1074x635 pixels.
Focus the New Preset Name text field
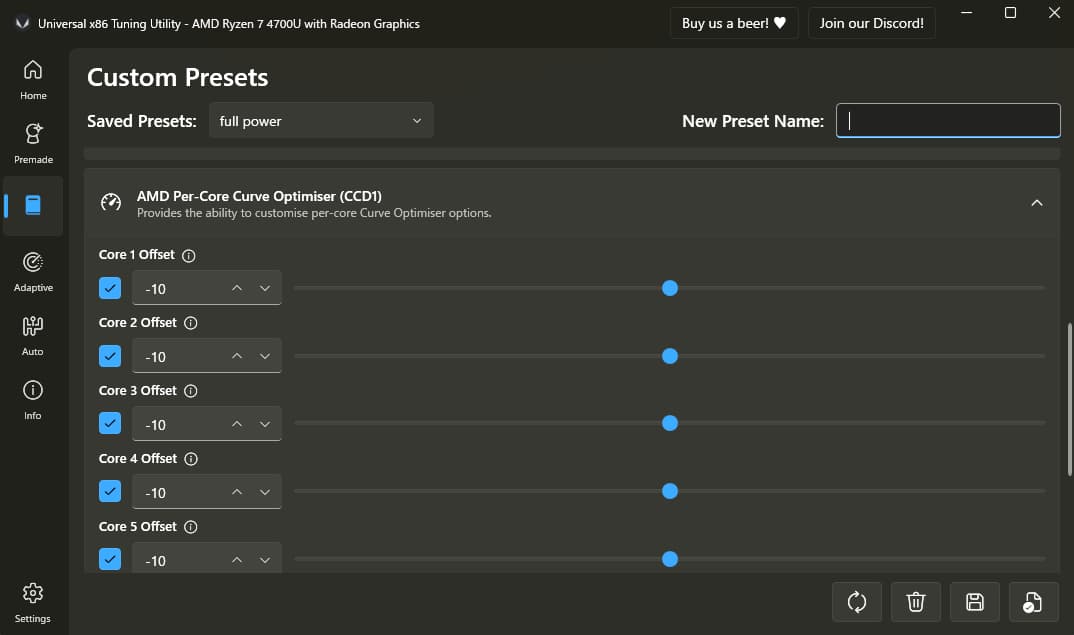948,121
